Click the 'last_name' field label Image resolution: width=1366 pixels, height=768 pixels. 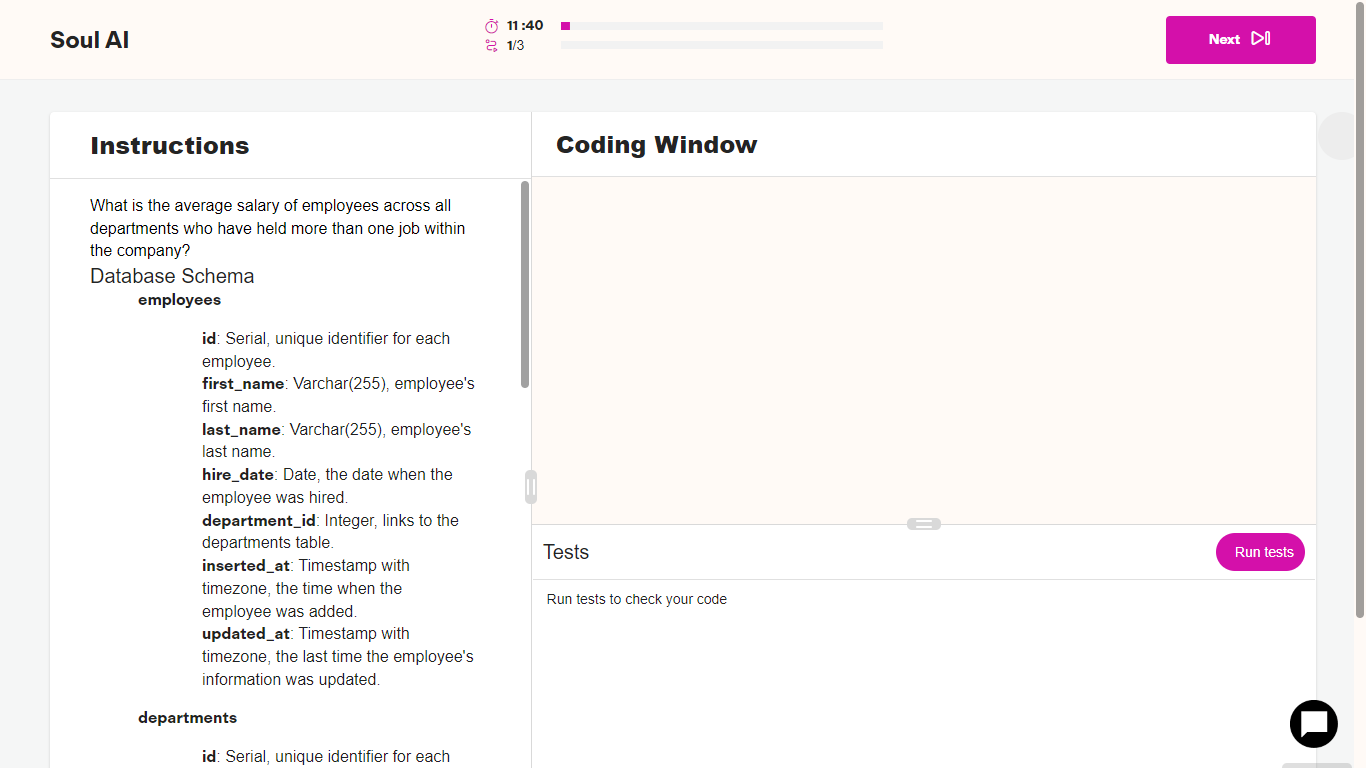(x=241, y=430)
